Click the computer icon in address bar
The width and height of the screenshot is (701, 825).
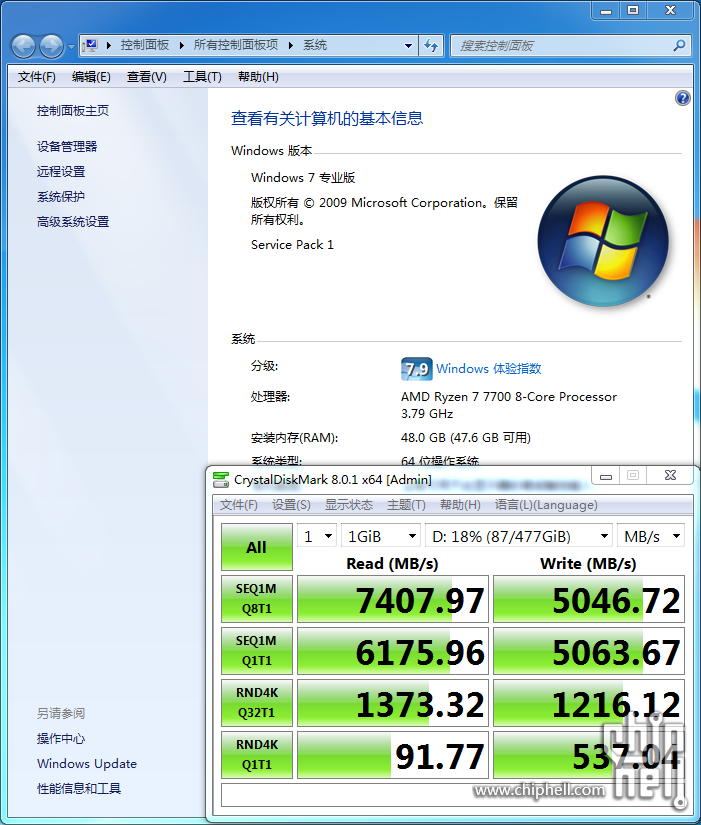91,45
